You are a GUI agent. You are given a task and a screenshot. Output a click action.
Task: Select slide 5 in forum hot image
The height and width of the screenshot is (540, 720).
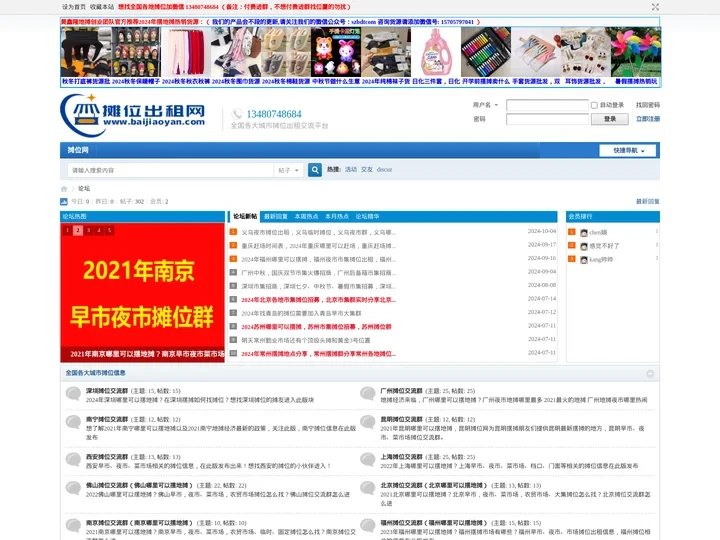109,231
